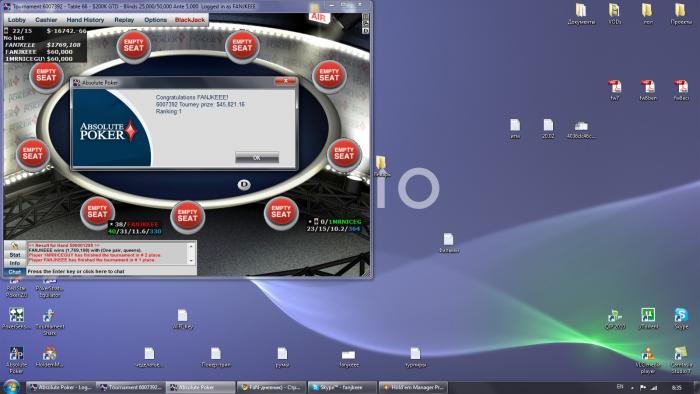Viewport: 700px width, 394px height.
Task: Click the chat input field
Action: (111, 271)
